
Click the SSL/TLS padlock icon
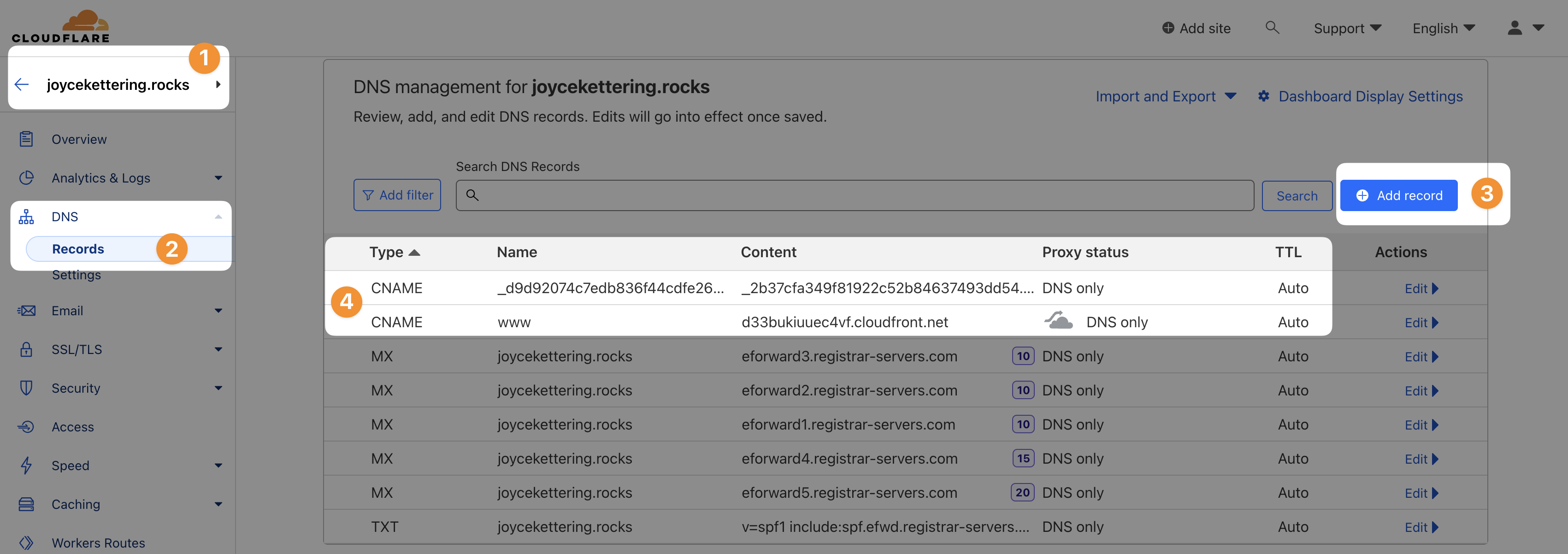click(x=26, y=349)
